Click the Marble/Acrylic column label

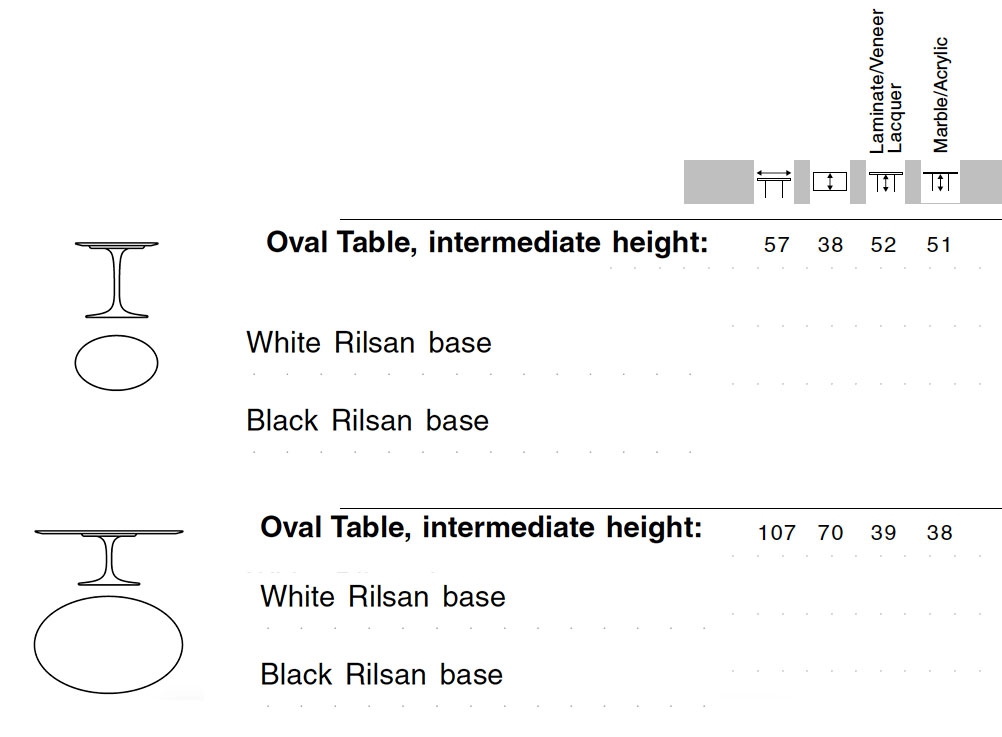point(940,95)
